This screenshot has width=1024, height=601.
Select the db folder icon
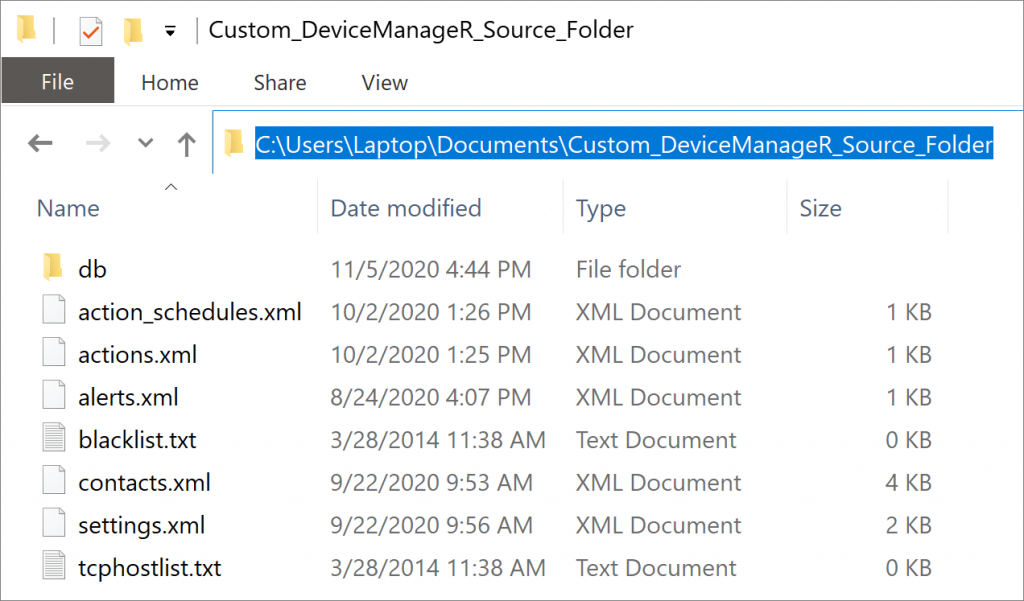pos(54,268)
